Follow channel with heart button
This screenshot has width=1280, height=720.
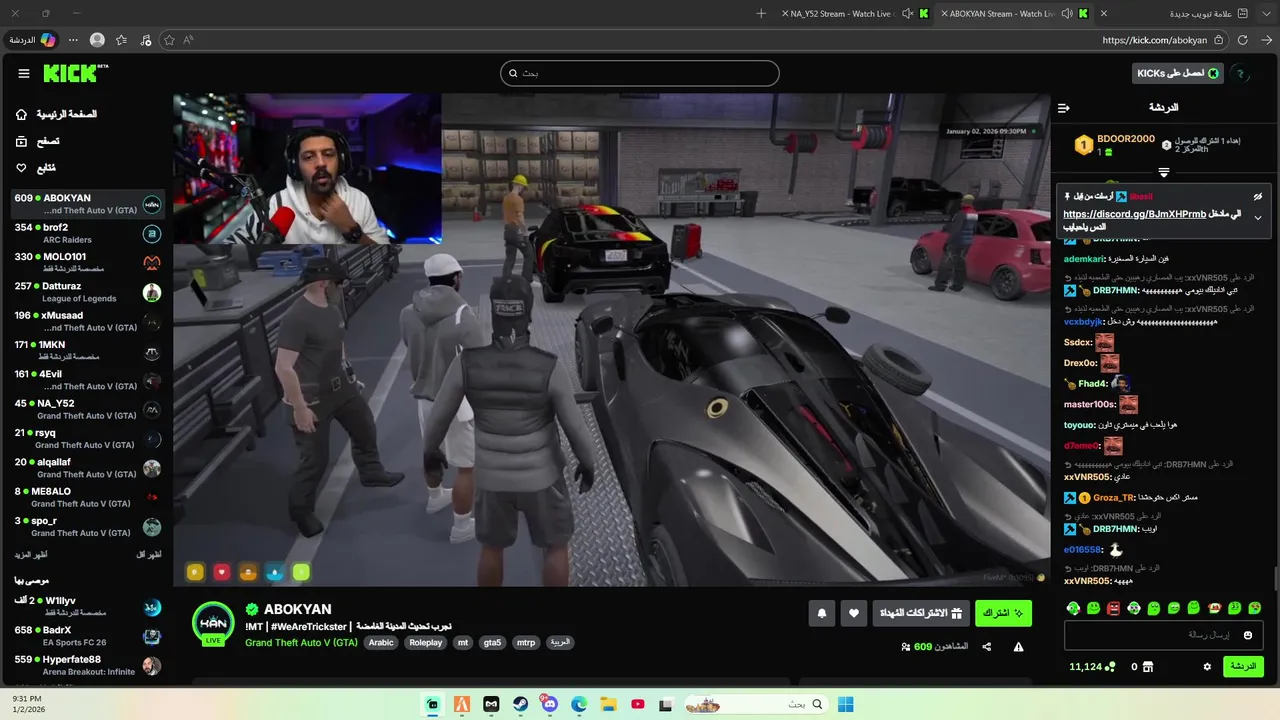pyautogui.click(x=854, y=613)
